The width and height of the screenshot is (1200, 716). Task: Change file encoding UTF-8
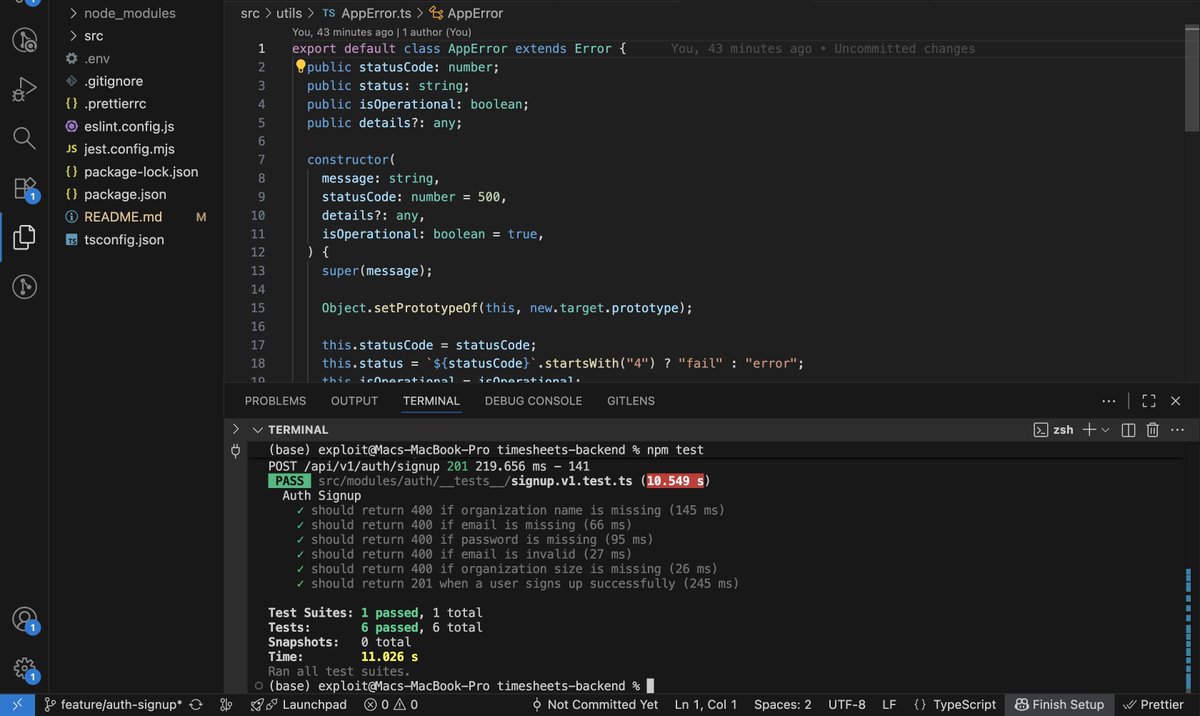pyautogui.click(x=846, y=704)
